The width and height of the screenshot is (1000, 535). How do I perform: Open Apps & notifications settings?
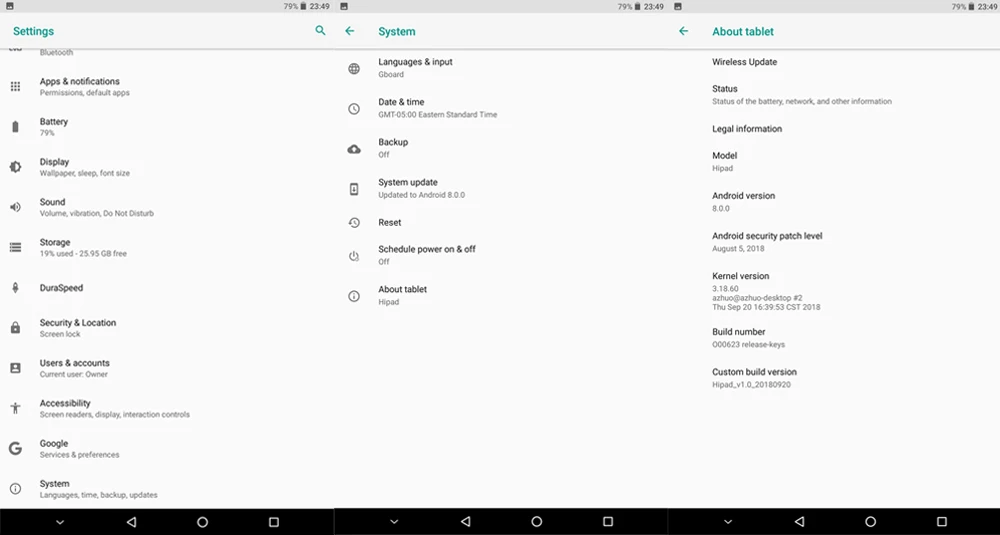pos(167,86)
